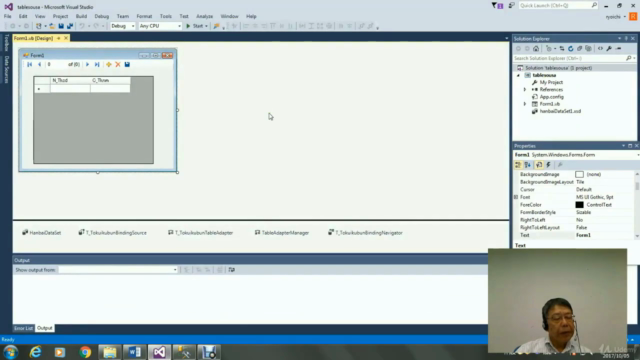Click the ForeColor black color swatch

[580, 205]
